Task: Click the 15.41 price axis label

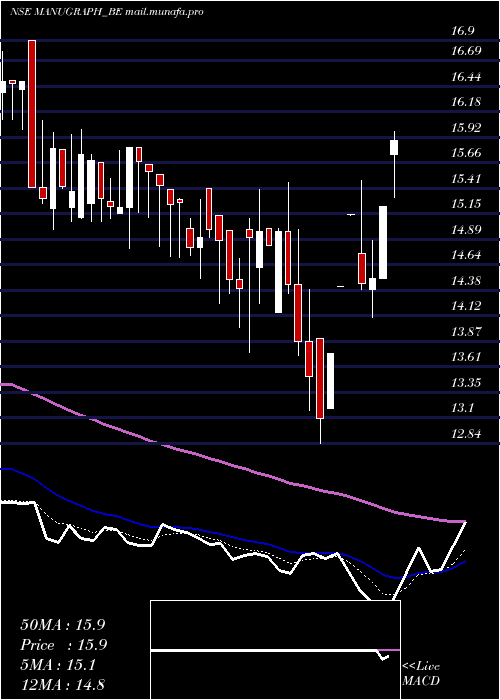Action: coord(466,179)
